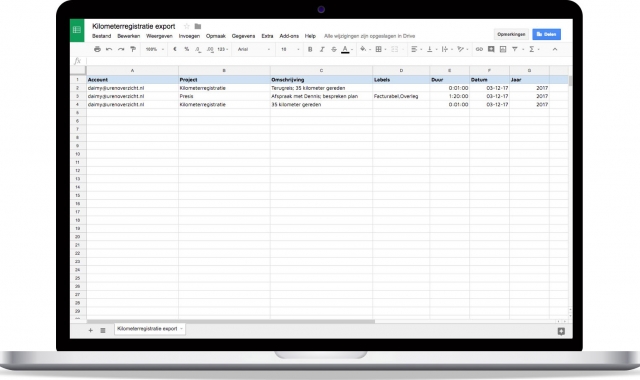The width and height of the screenshot is (640, 380).
Task: Toggle bold formatting
Action: point(310,49)
